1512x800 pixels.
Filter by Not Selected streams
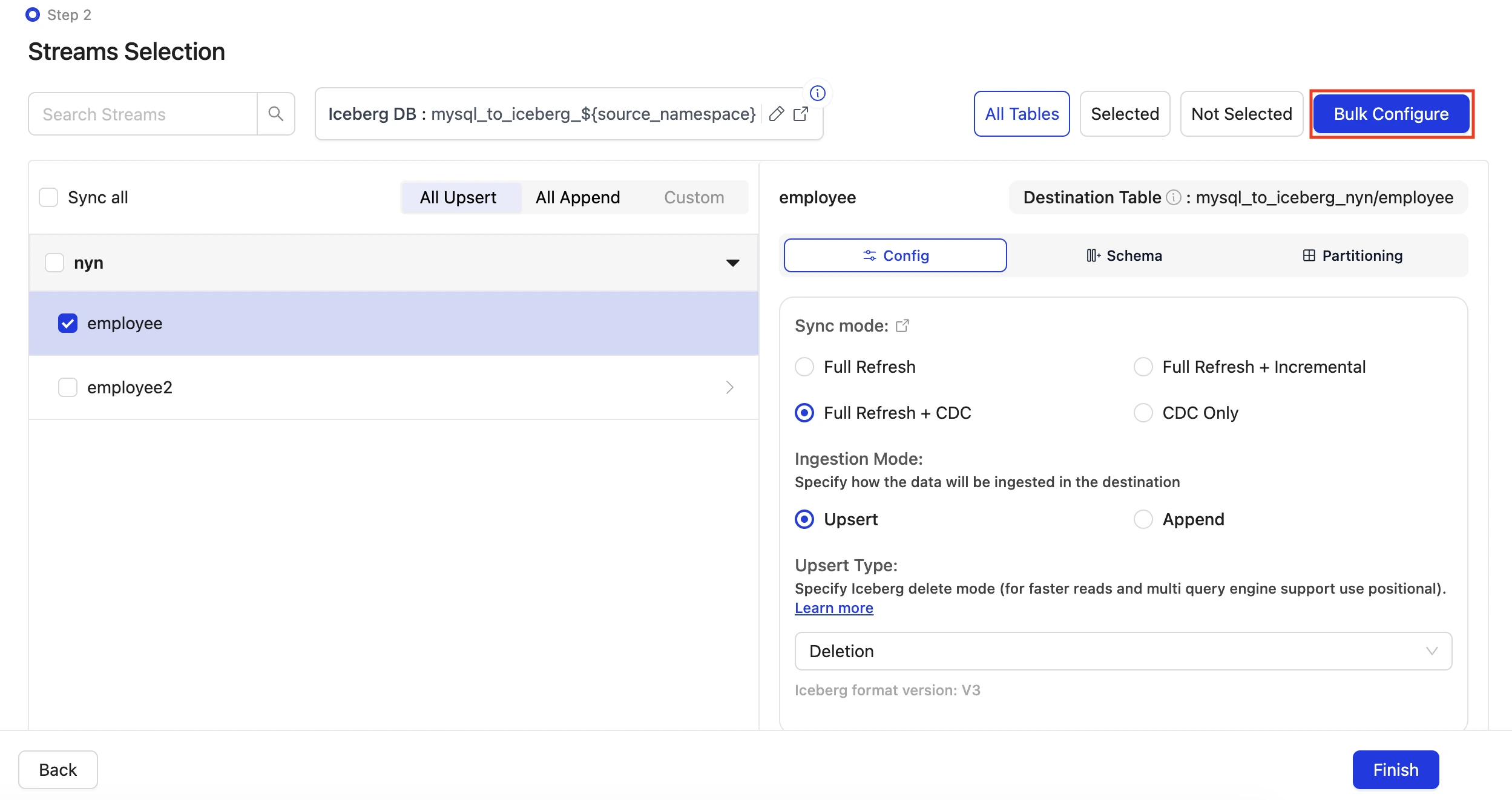tap(1242, 114)
